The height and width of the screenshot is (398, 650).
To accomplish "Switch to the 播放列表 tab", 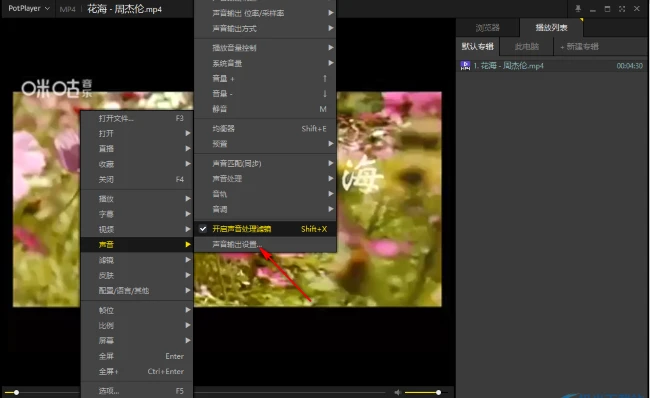I will coord(551,28).
